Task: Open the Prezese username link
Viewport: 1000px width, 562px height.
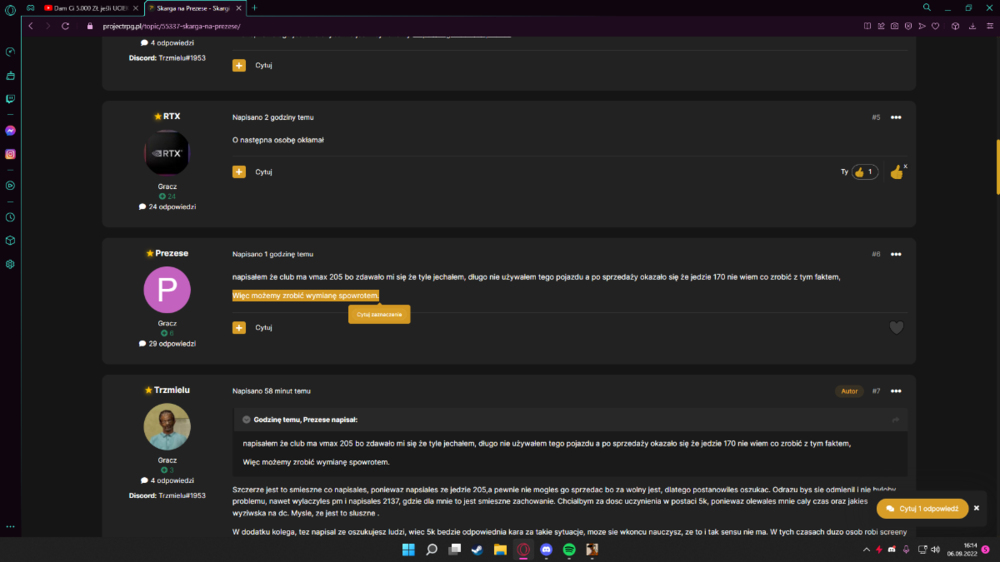Action: tap(172, 253)
